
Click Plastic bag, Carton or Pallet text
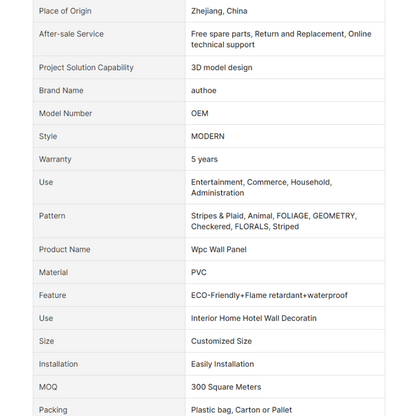coord(241,410)
